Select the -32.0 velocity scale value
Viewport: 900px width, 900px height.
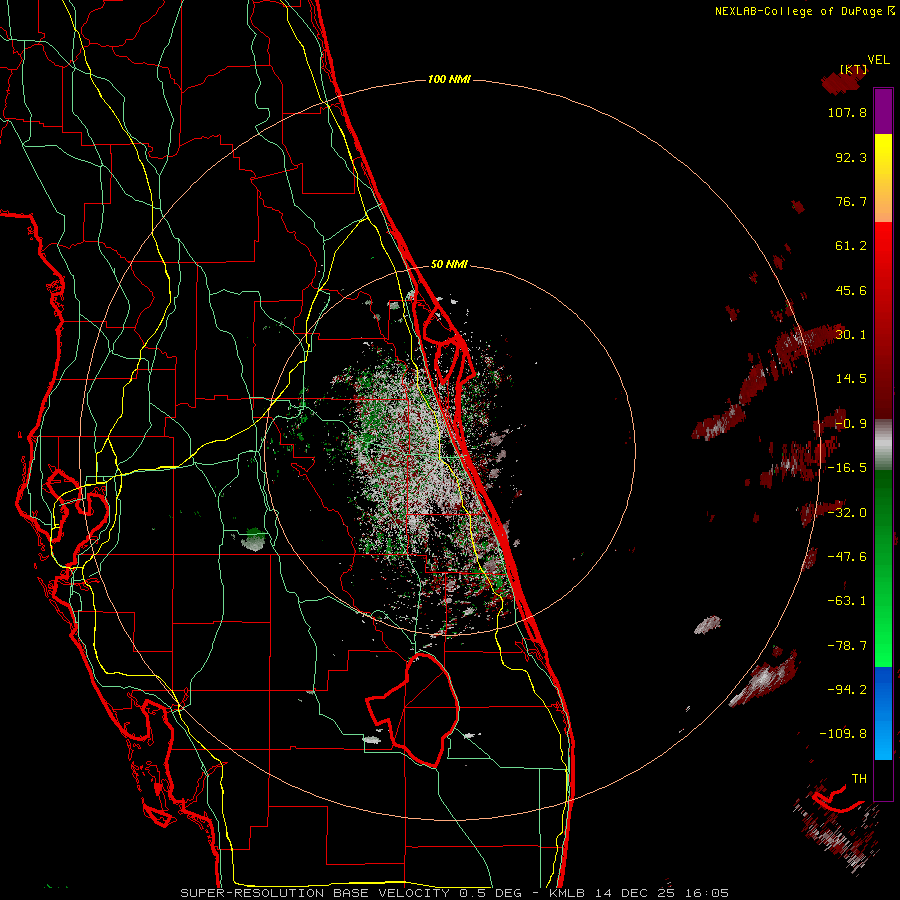pyautogui.click(x=847, y=512)
